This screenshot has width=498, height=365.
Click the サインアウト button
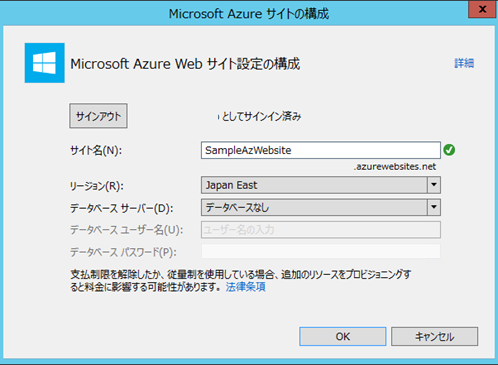click(98, 116)
